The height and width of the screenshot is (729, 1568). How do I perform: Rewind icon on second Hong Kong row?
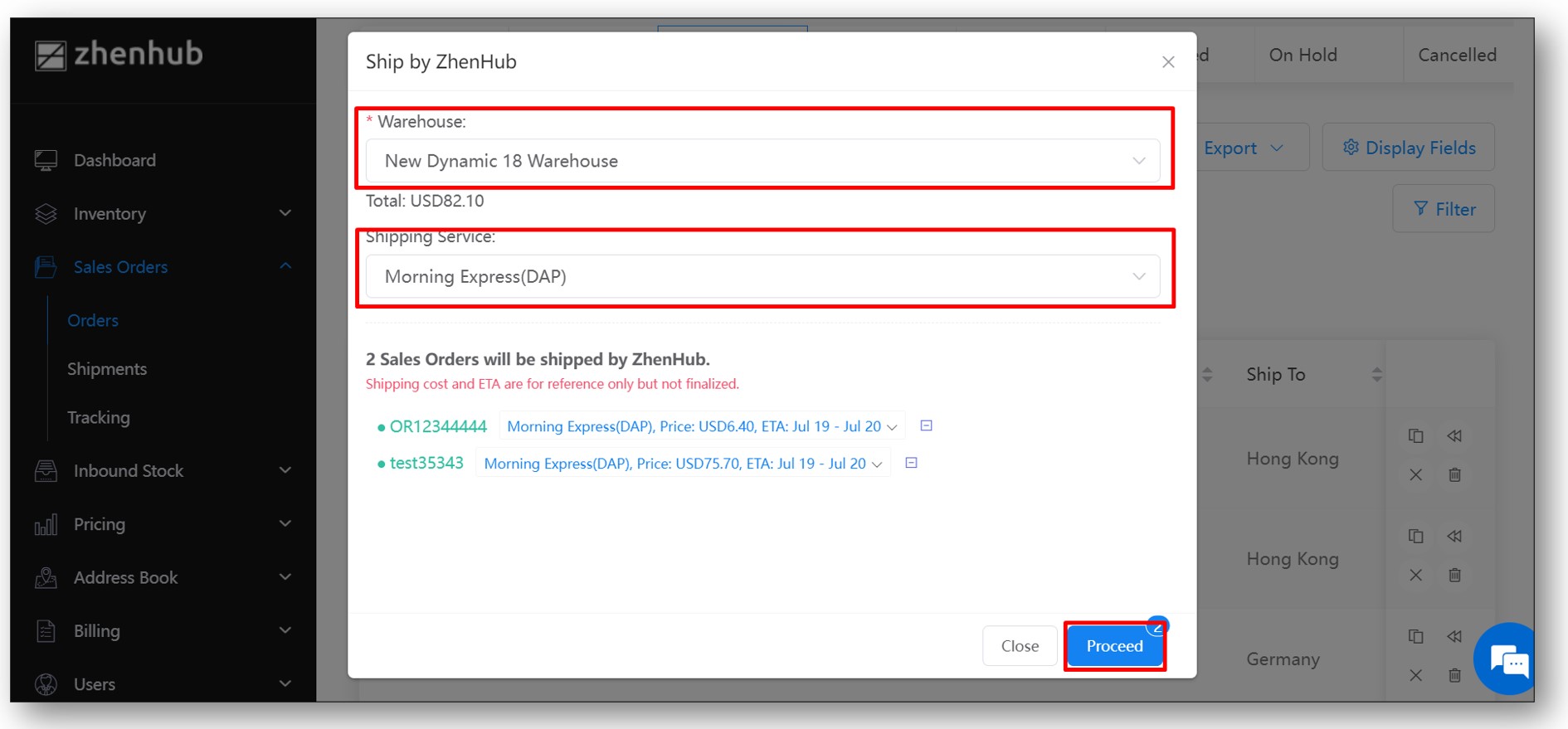click(1454, 537)
